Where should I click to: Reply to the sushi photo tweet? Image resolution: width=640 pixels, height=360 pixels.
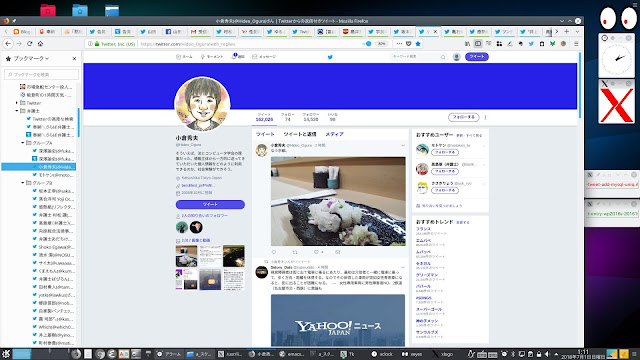coord(274,252)
